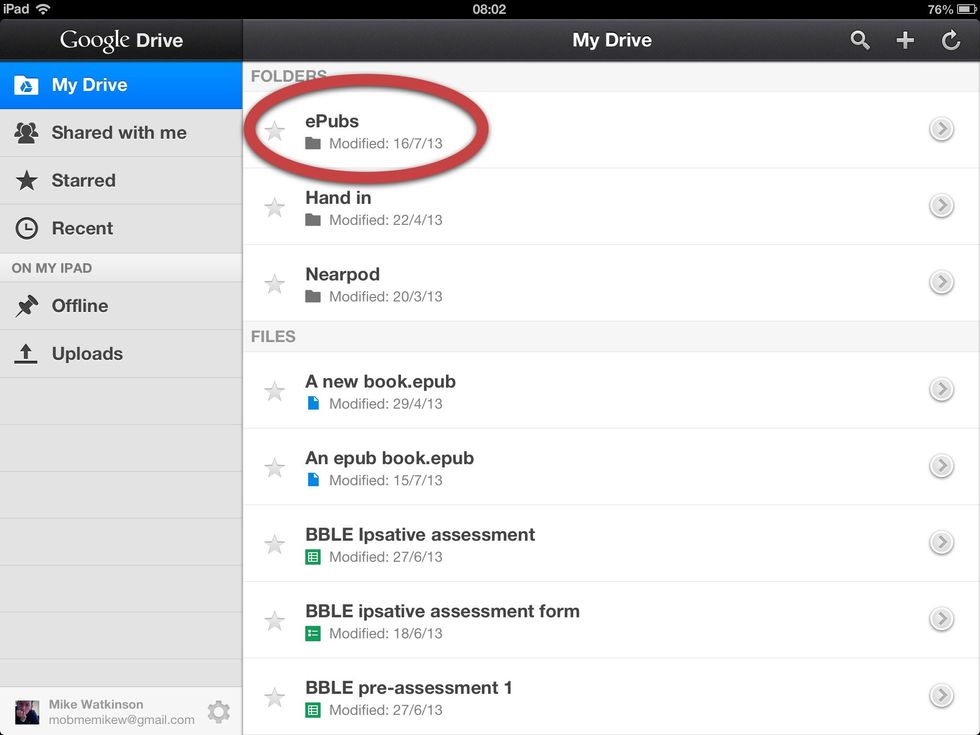Tap blue file icon under An epub book.epub

(x=313, y=480)
